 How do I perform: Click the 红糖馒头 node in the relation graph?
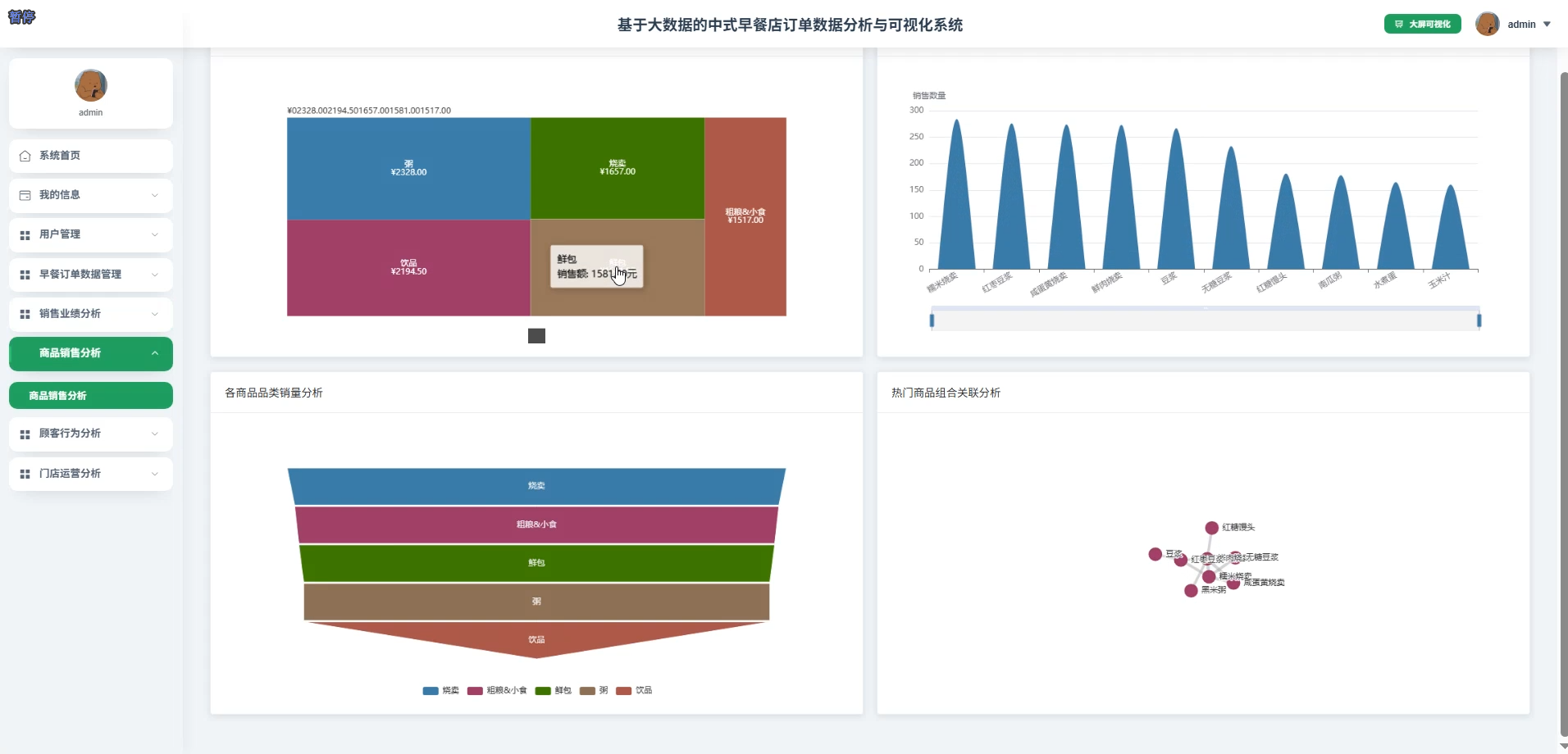click(x=1211, y=528)
